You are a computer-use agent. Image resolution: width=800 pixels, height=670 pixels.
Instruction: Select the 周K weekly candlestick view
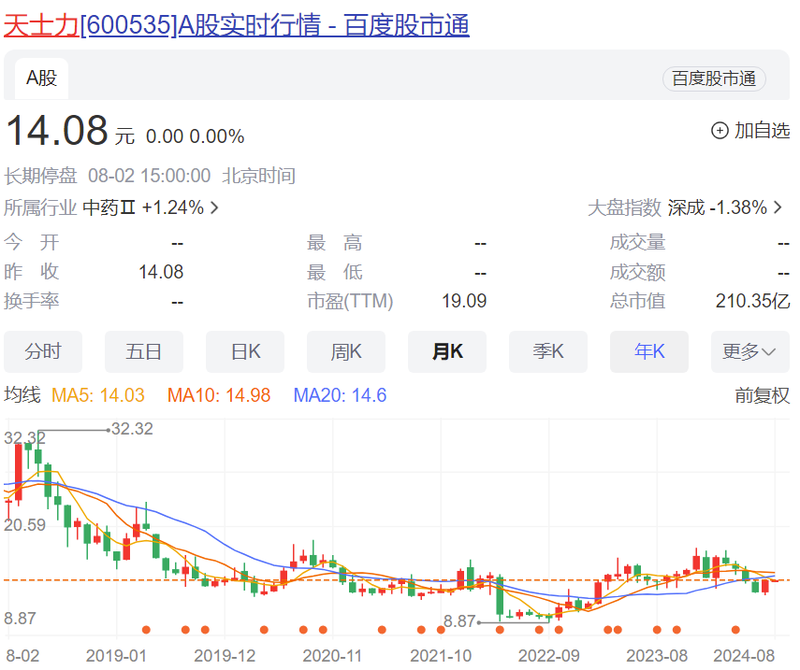tap(345, 352)
